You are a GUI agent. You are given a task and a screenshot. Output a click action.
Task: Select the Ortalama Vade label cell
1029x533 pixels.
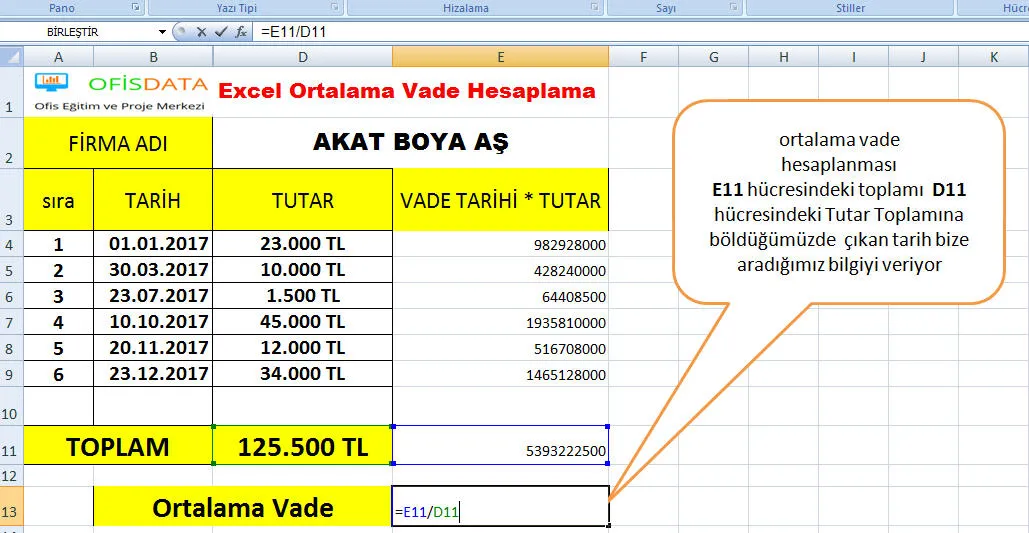click(x=242, y=507)
